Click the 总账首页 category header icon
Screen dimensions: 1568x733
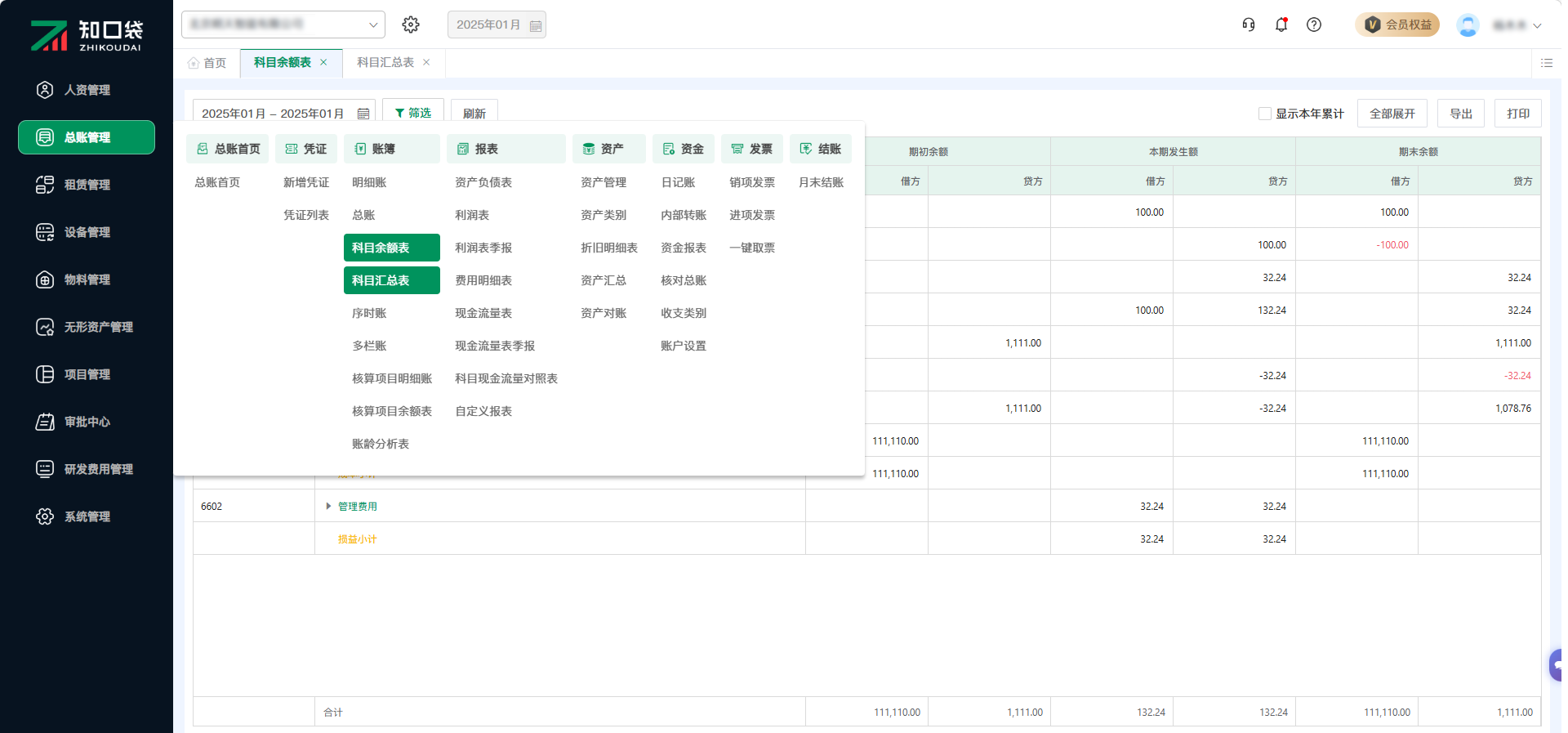point(203,149)
